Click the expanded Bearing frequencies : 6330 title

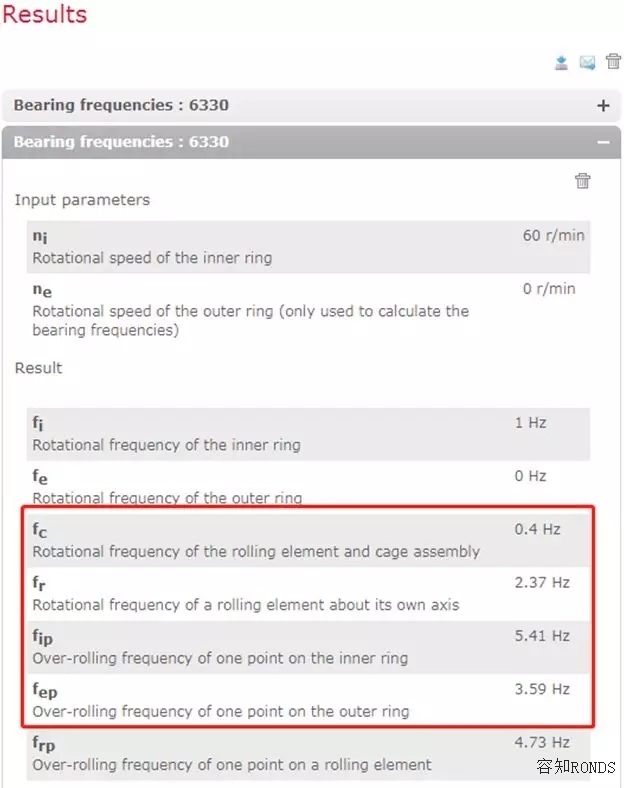[121, 142]
